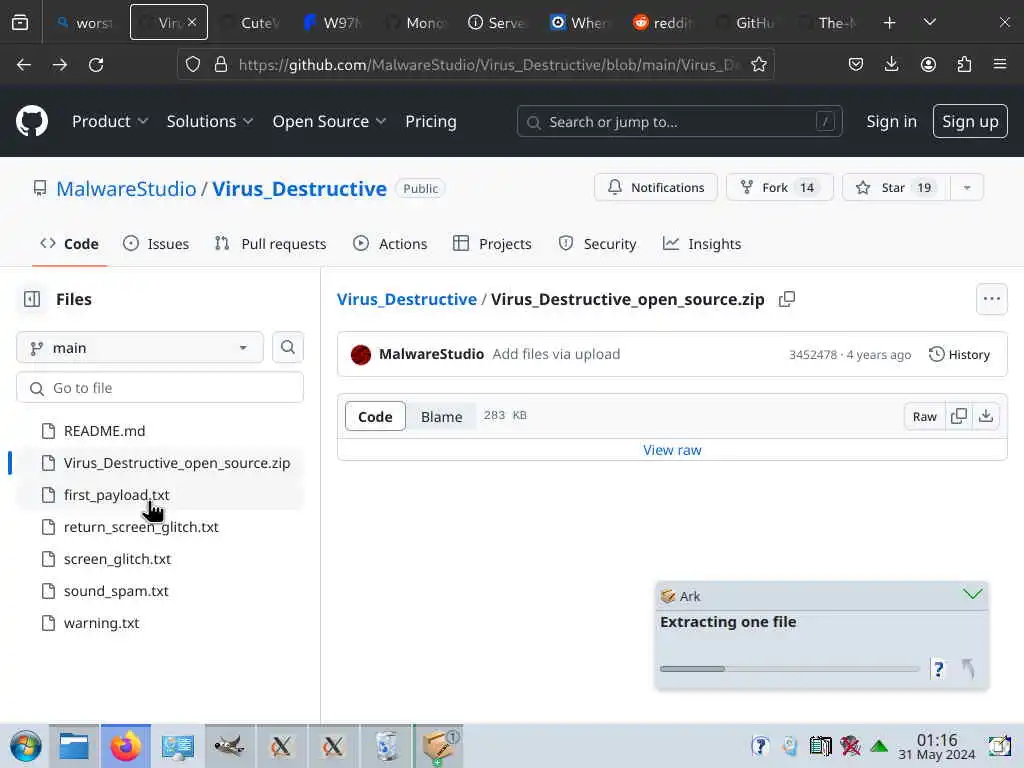This screenshot has width=1024, height=768.
Task: Copy raw file contents icon
Action: pos(959,416)
